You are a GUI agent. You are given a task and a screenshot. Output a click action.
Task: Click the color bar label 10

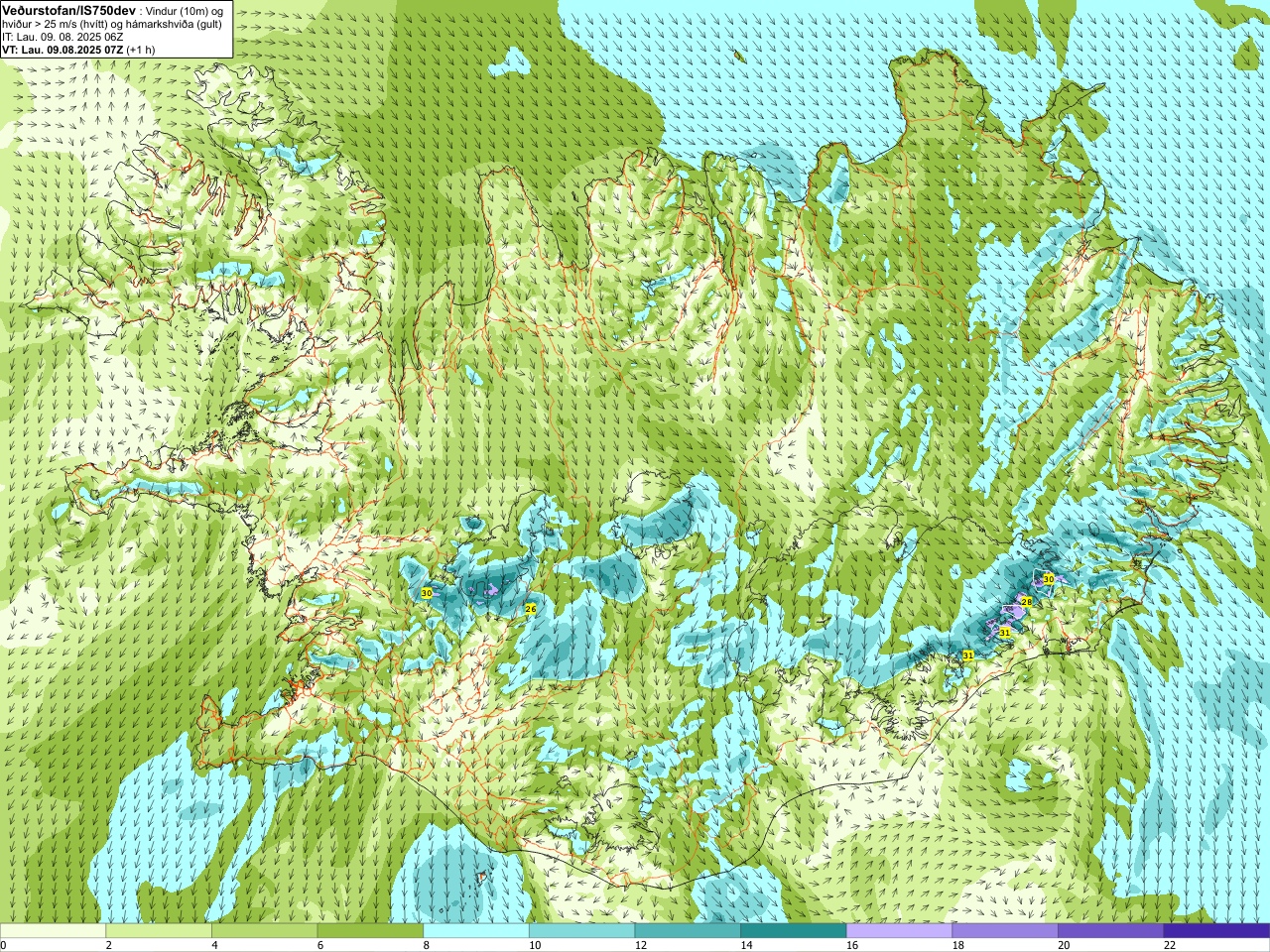(535, 946)
